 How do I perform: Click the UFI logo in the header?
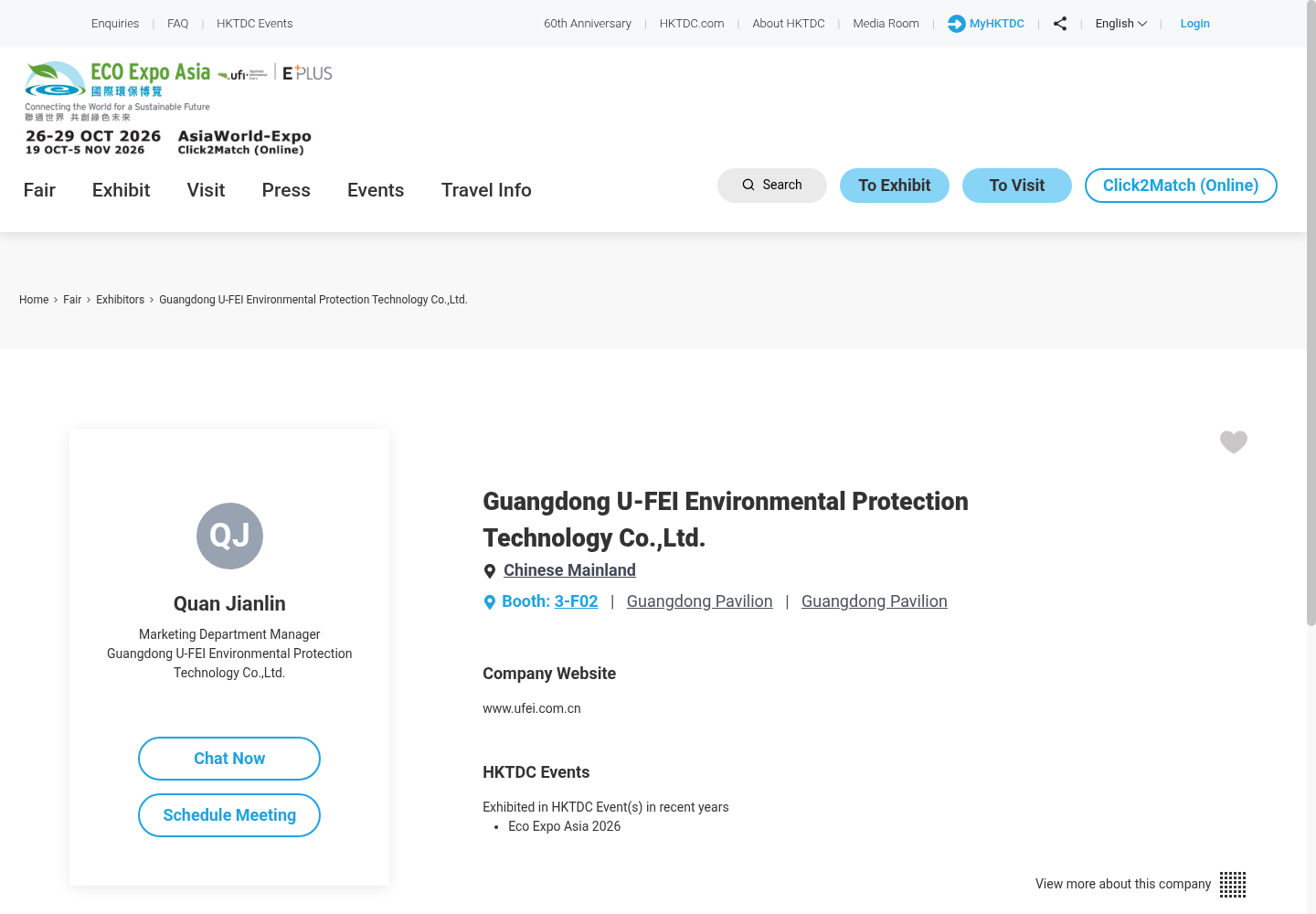[x=243, y=74]
